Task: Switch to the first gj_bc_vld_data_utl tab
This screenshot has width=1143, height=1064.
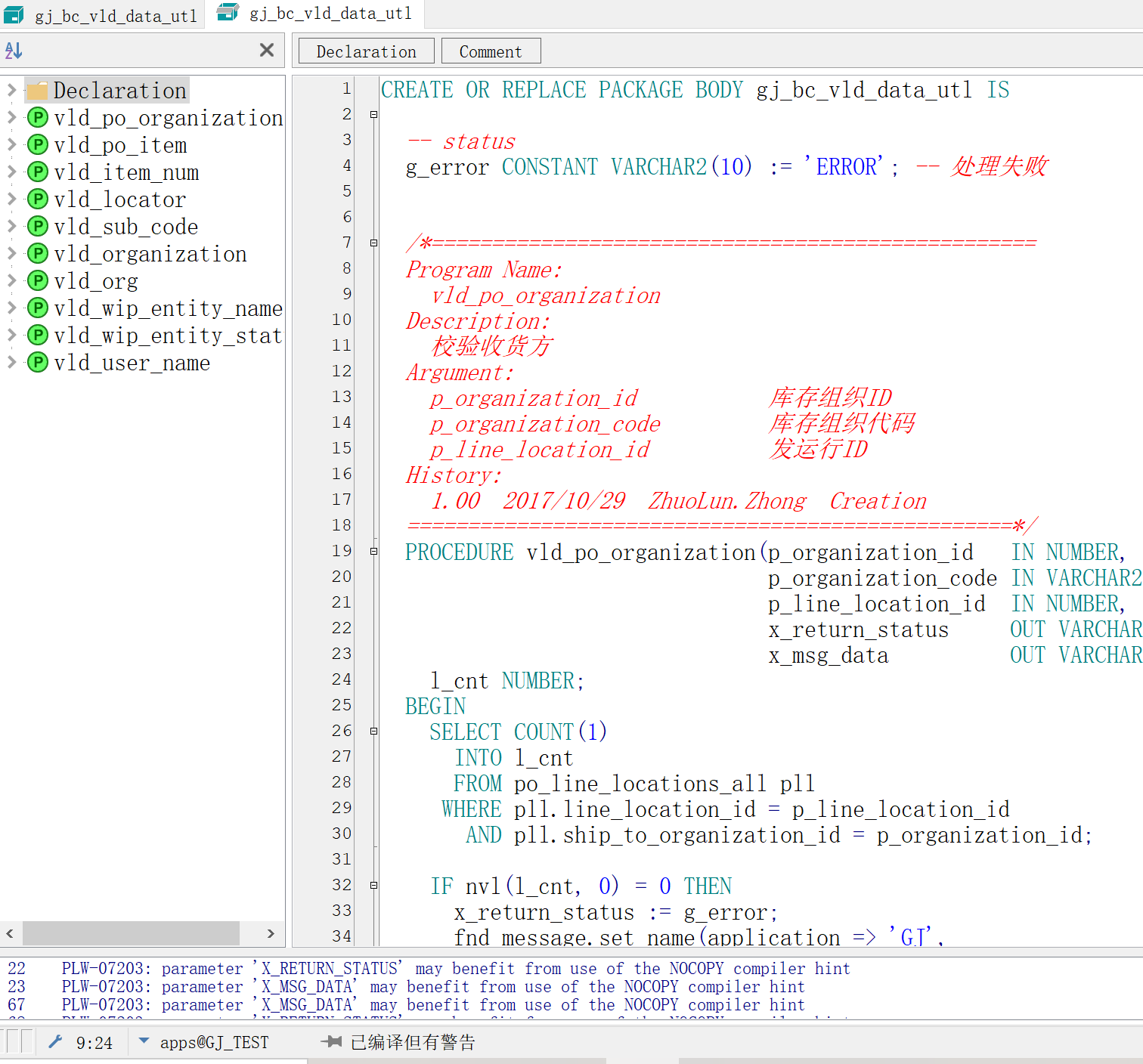Action: pos(102,15)
